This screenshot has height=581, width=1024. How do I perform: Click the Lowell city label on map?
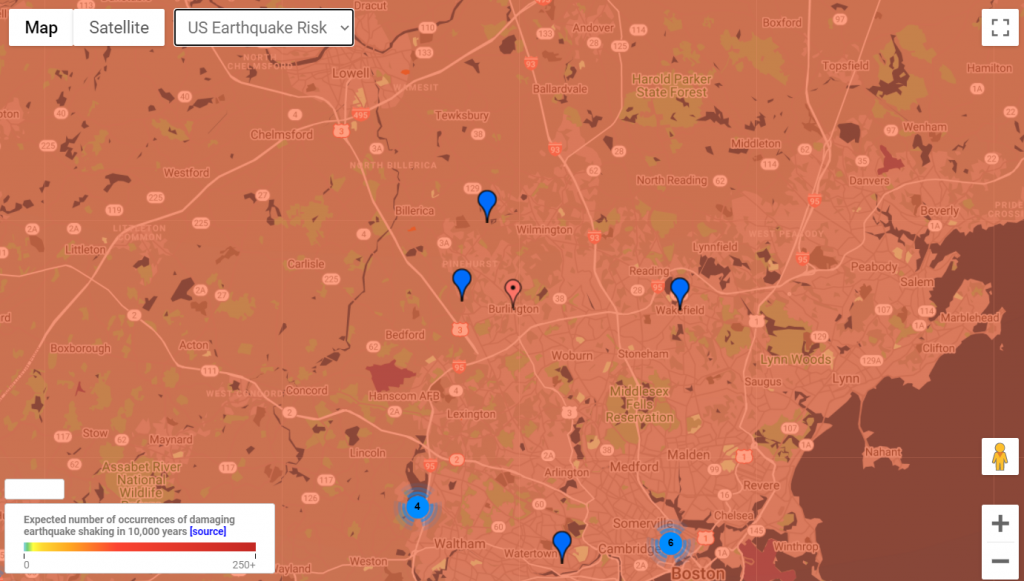351,74
